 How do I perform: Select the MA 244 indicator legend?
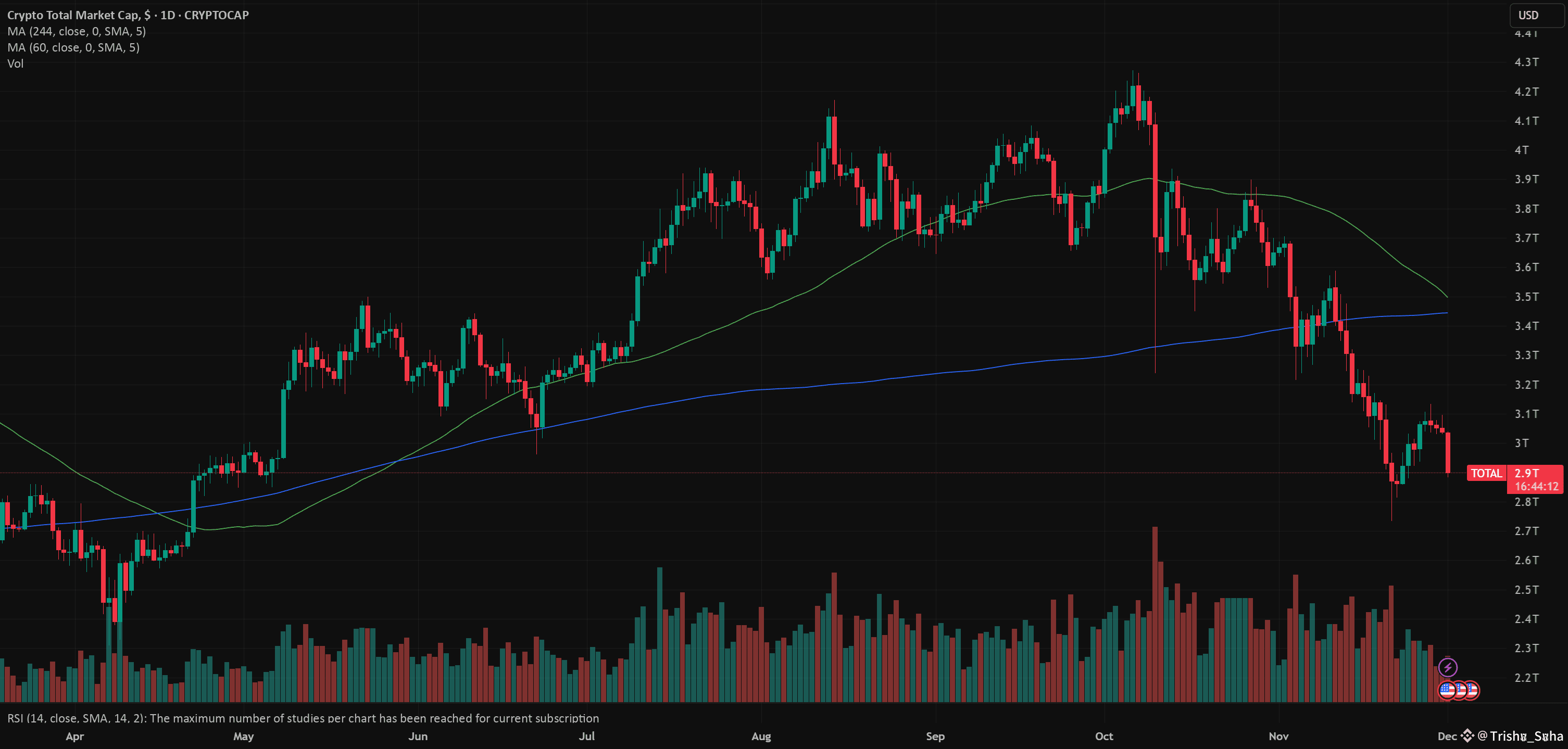pos(77,31)
